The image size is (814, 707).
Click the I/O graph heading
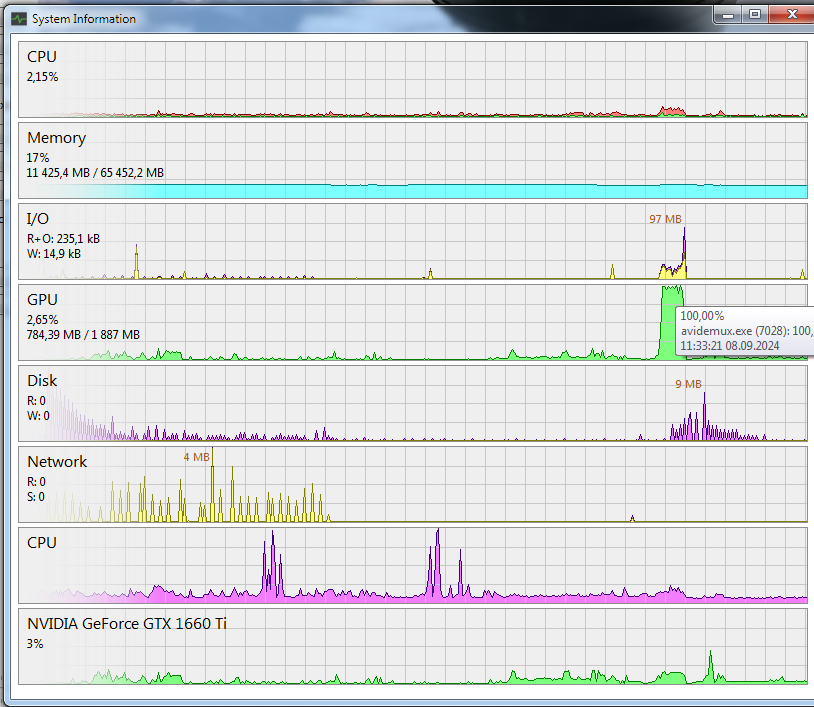click(x=38, y=219)
